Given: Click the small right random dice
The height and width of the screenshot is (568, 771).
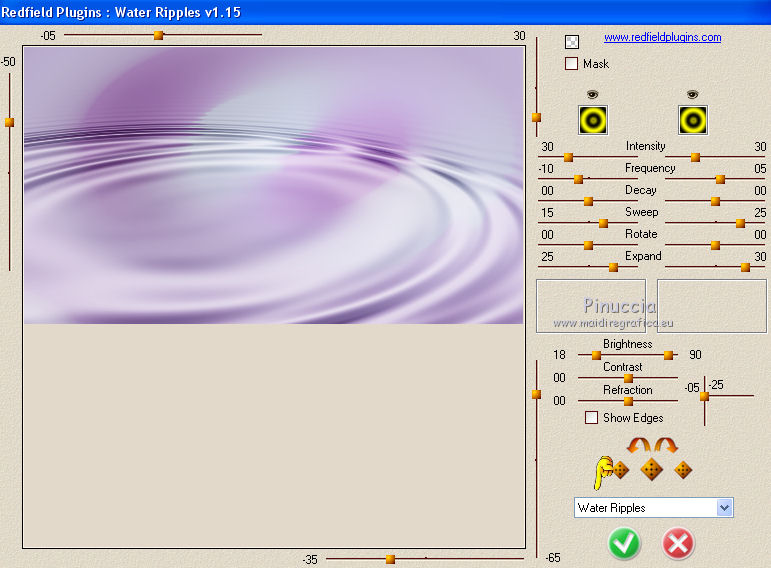Looking at the screenshot, I should [683, 470].
